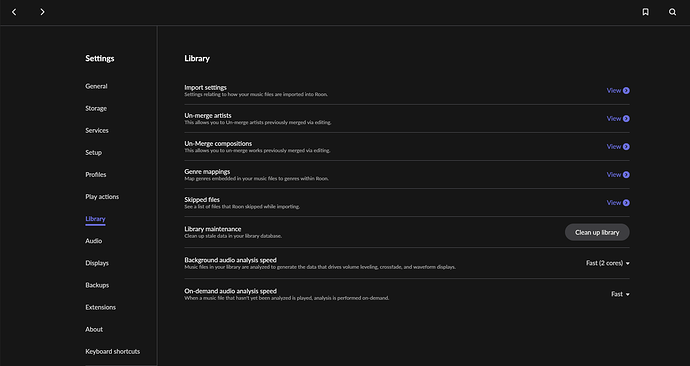Viewport: 690px width, 366px height.
Task: Click arrow icon next to Import settings View
Action: [626, 91]
